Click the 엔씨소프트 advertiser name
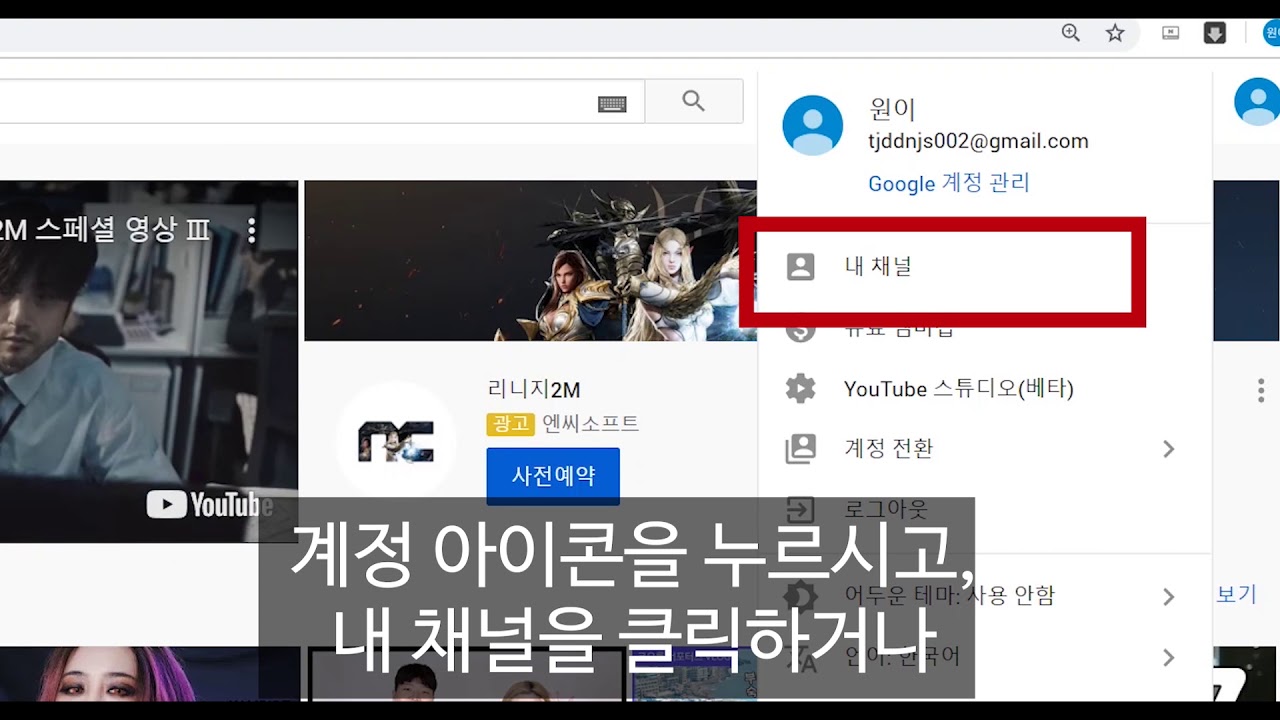 coord(590,424)
